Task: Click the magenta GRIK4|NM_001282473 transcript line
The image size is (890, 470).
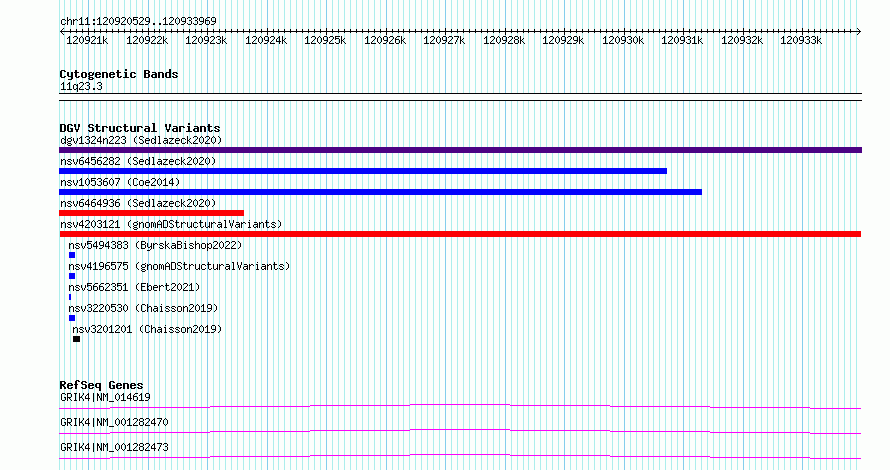Action: coord(460,456)
